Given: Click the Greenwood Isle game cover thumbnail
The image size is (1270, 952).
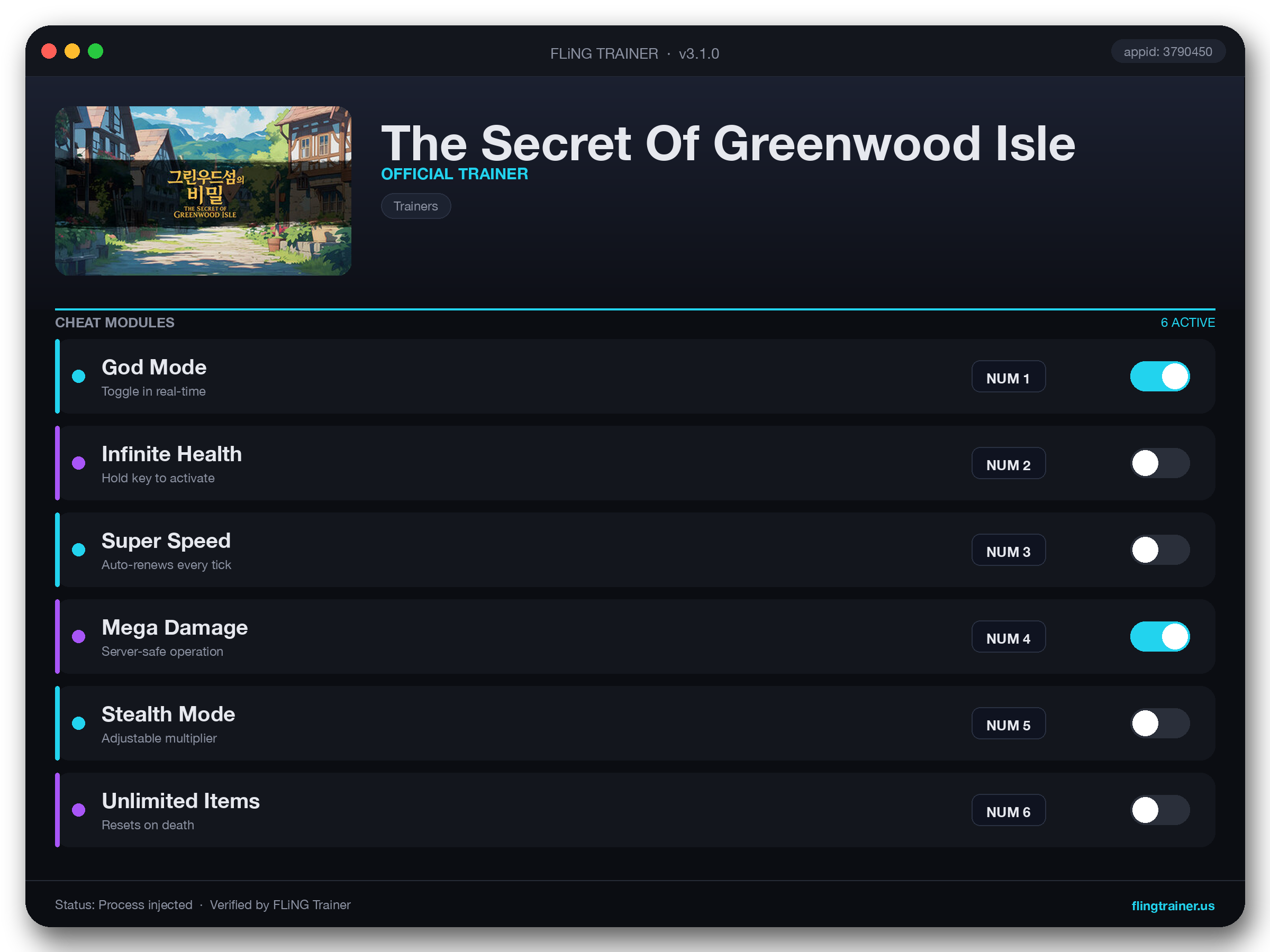Looking at the screenshot, I should (x=203, y=190).
